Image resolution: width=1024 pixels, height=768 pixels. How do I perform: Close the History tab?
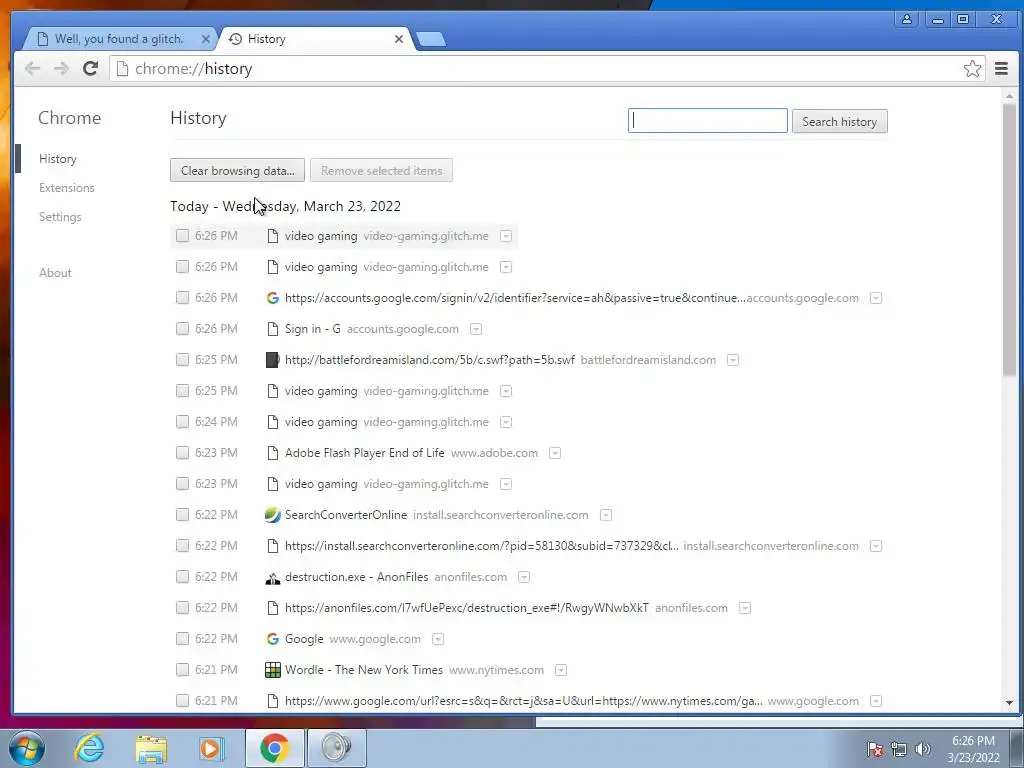click(x=398, y=39)
